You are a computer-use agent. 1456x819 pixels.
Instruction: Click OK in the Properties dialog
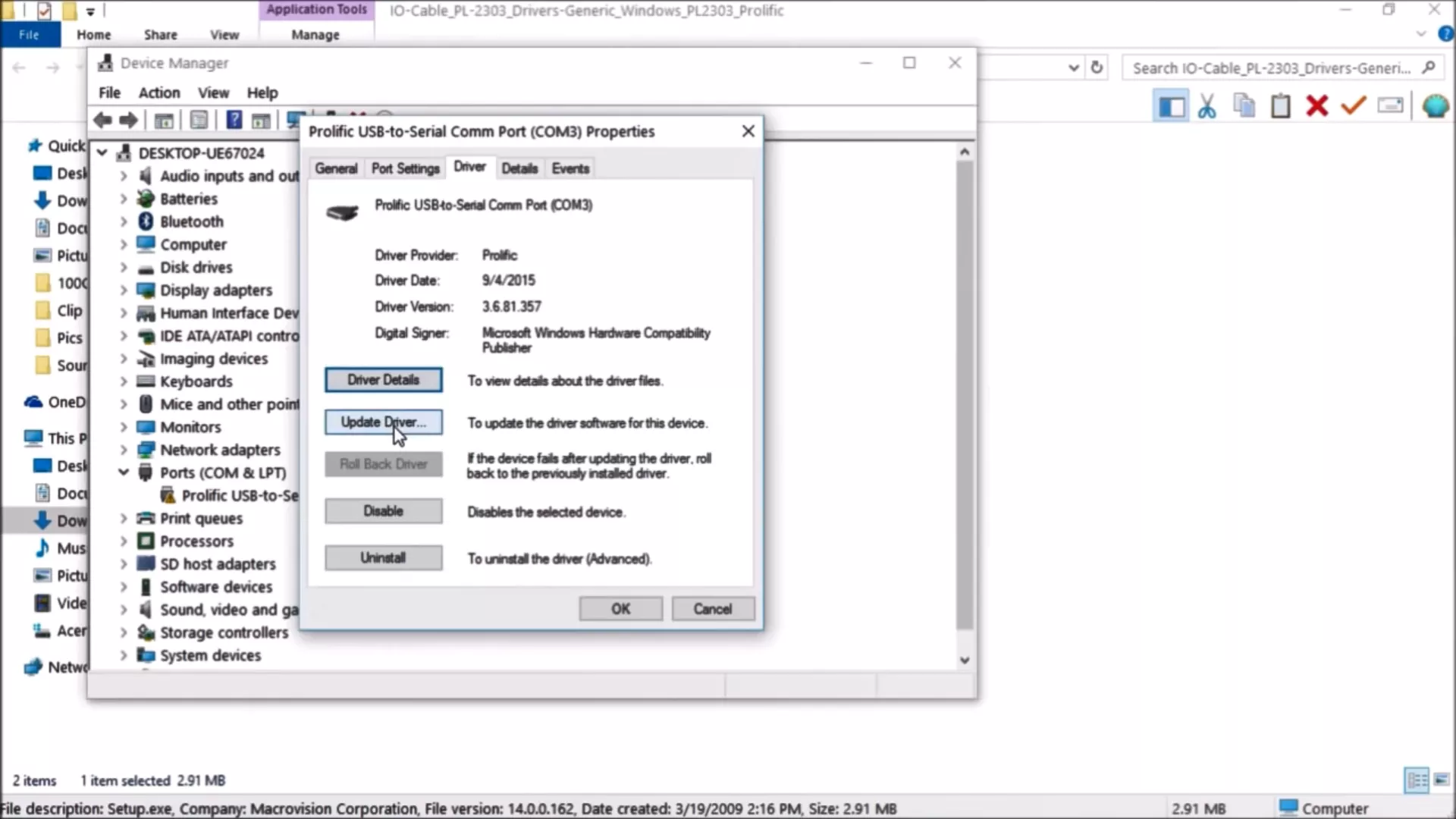[x=621, y=609]
